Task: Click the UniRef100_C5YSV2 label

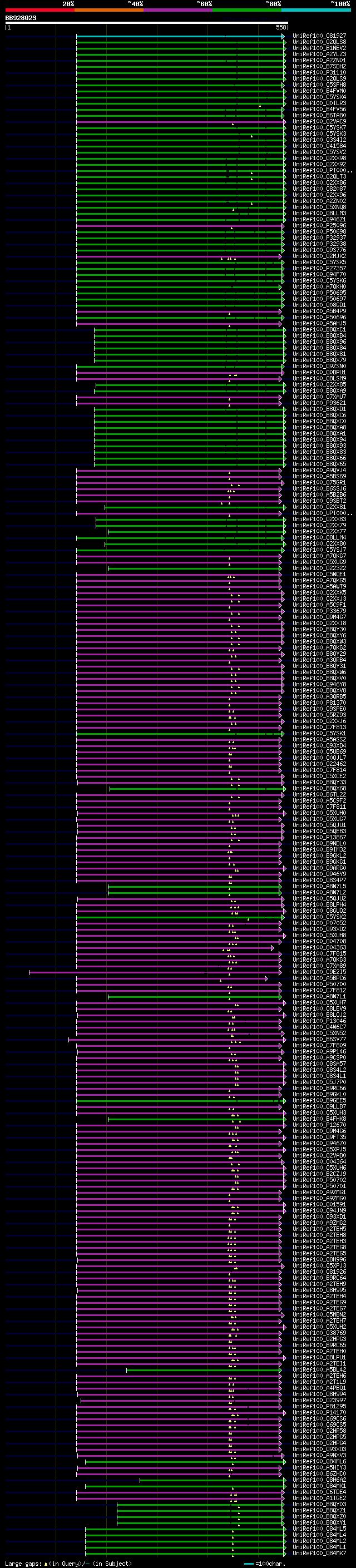Action: [x=319, y=152]
